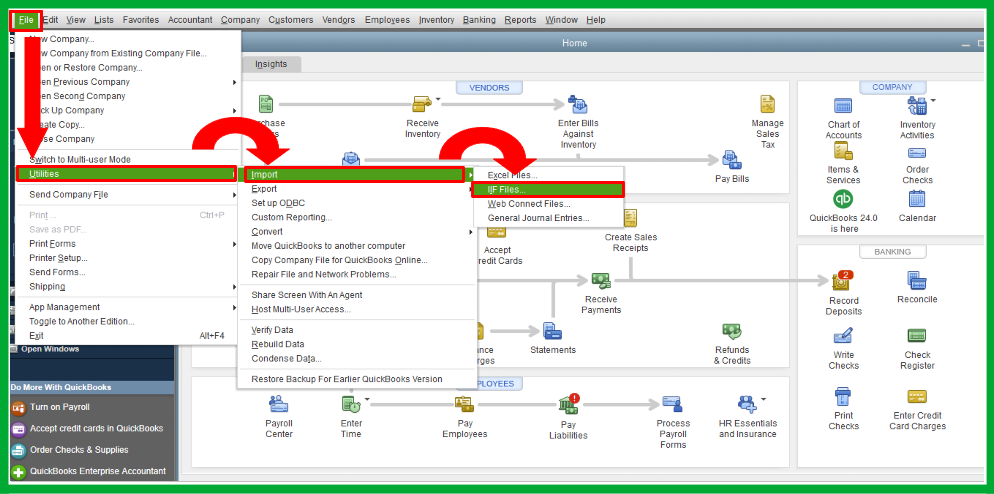994x494 pixels.
Task: Click the Refunds & Credits icon
Action: [732, 331]
